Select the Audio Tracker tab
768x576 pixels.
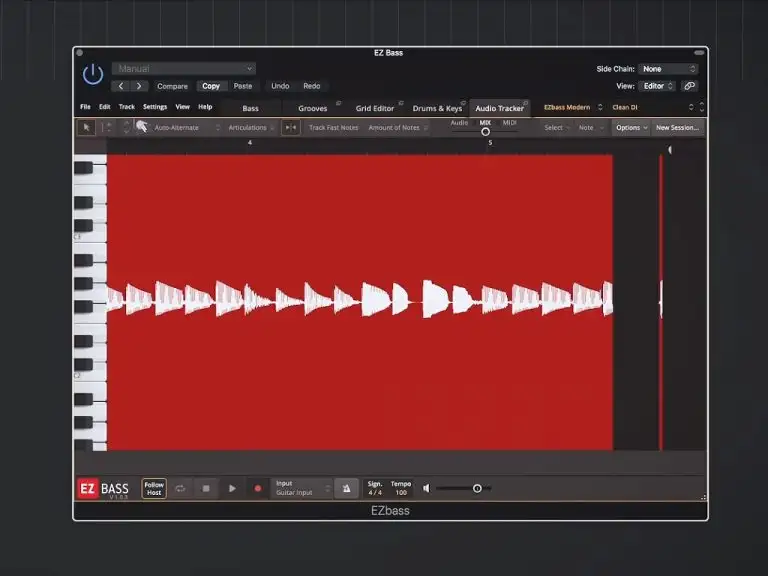click(499, 108)
